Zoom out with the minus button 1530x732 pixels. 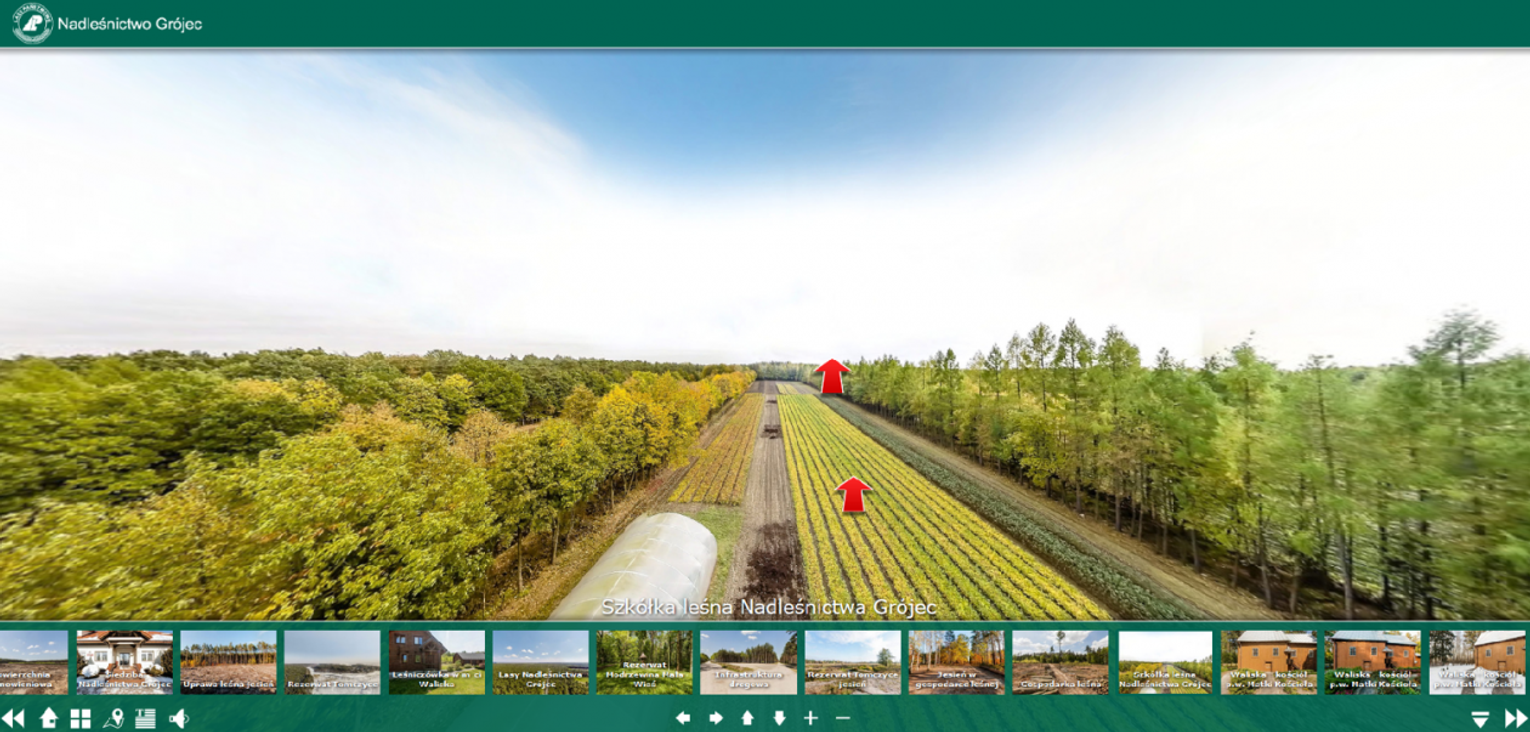843,718
